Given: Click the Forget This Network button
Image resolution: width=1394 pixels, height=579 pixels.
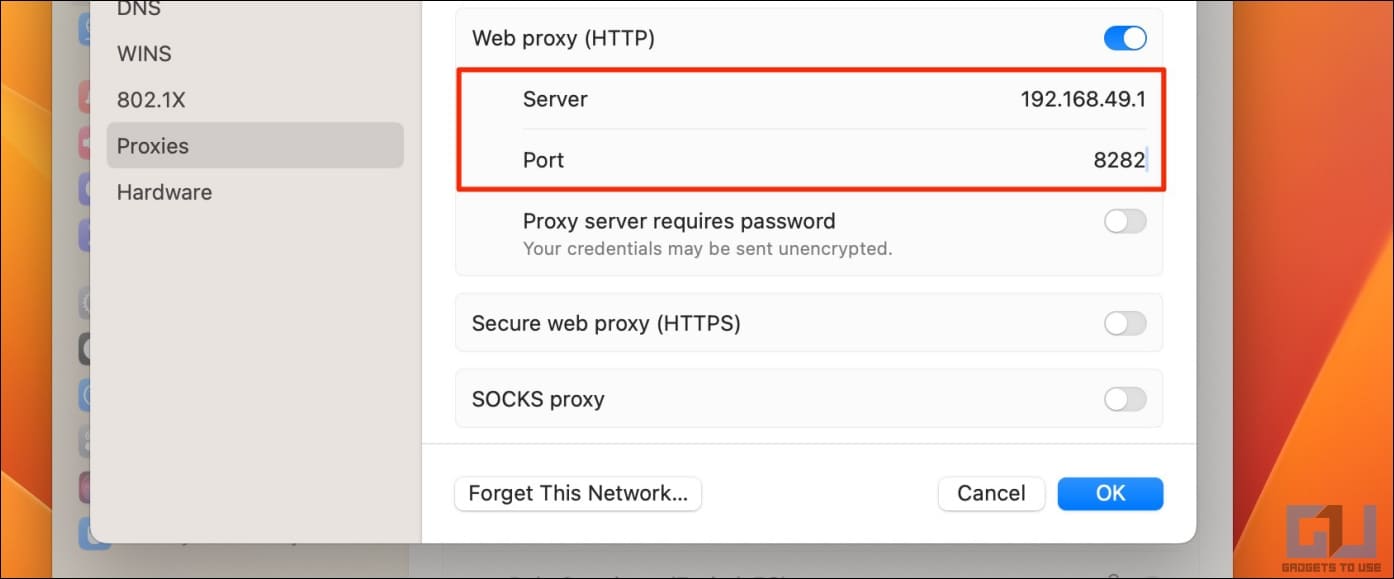Looking at the screenshot, I should tap(578, 493).
